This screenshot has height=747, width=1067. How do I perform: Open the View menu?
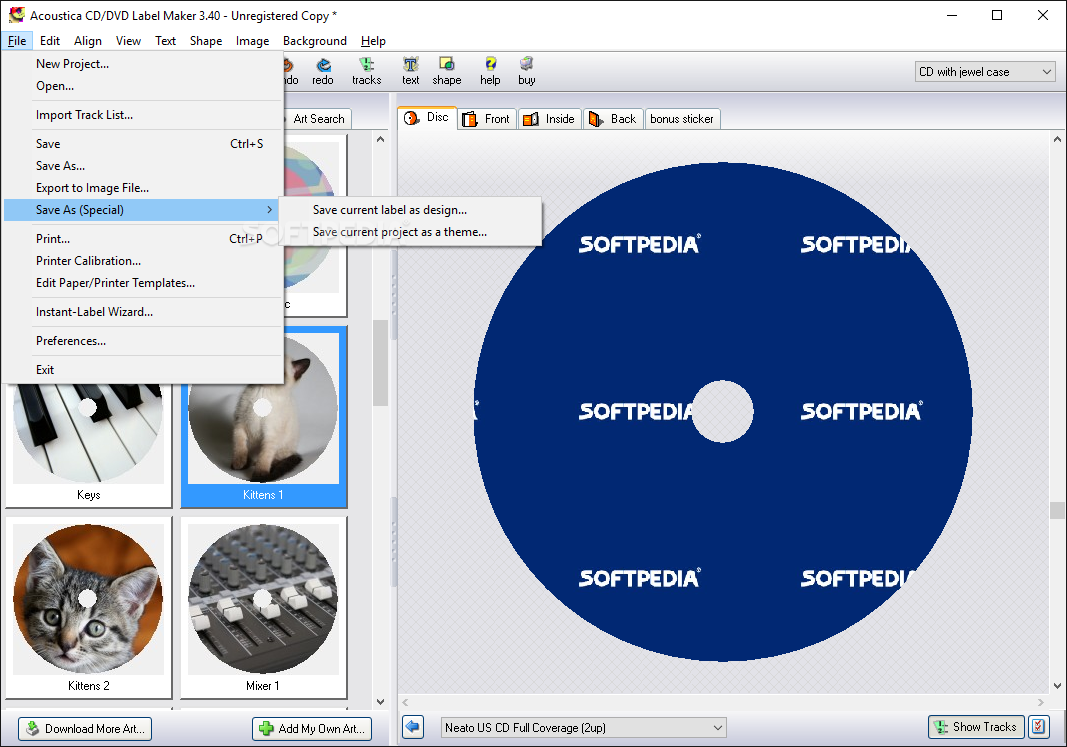point(128,41)
